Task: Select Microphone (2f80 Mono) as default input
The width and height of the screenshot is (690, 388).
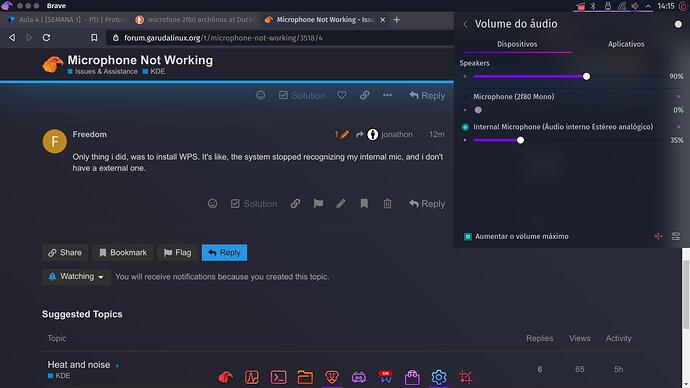Action: pos(465,97)
